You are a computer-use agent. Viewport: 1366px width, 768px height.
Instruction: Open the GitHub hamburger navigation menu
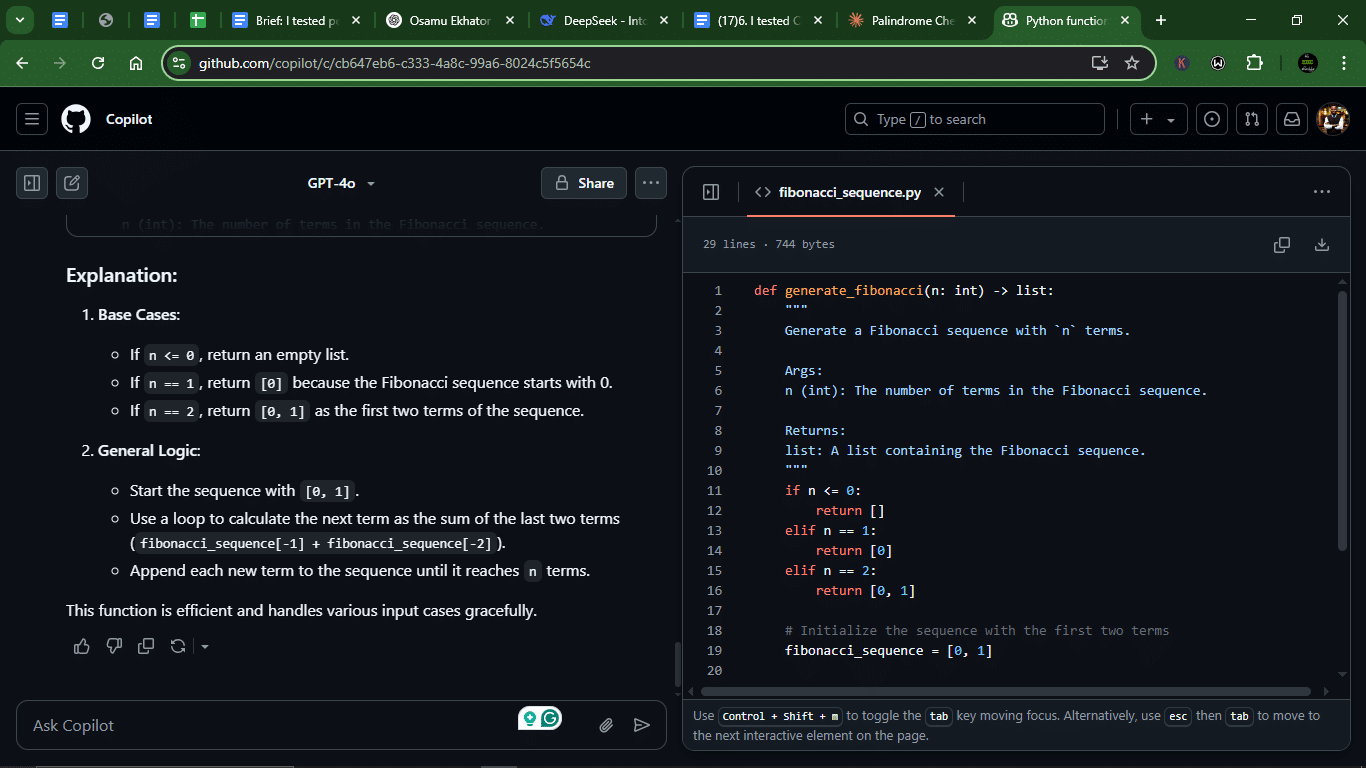32,119
